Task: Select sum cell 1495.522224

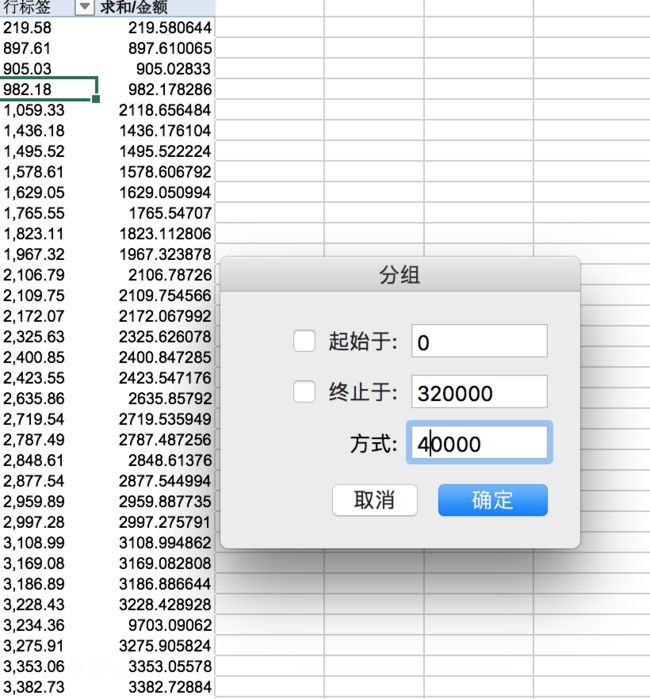Action: click(156, 151)
